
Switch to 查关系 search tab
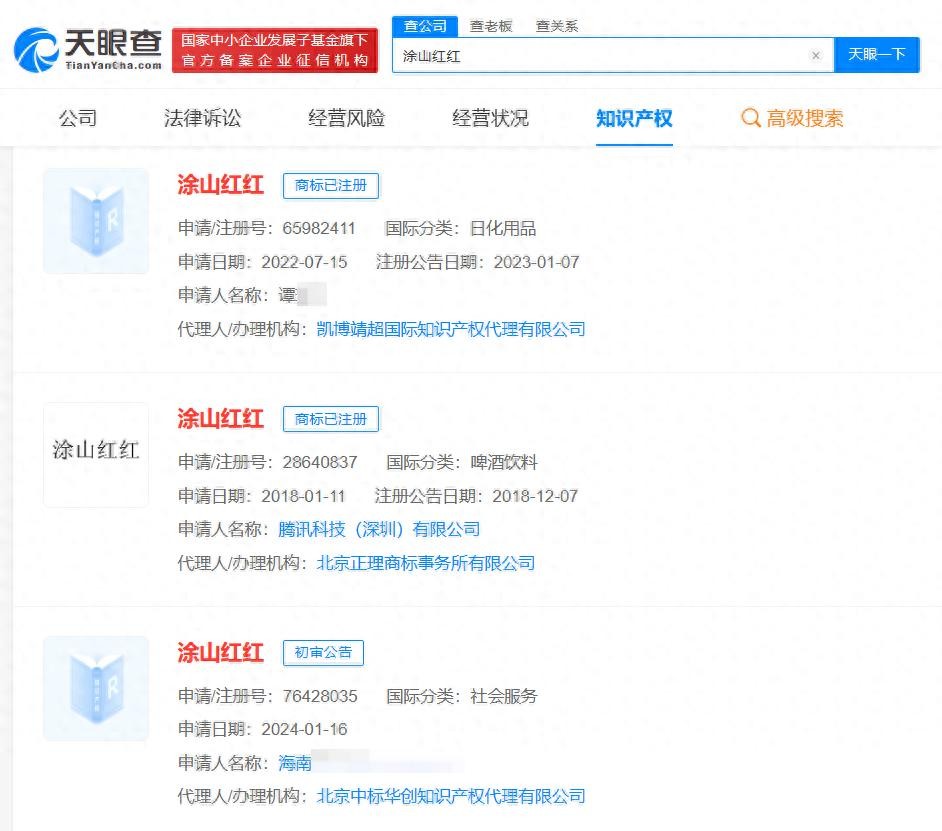point(556,26)
